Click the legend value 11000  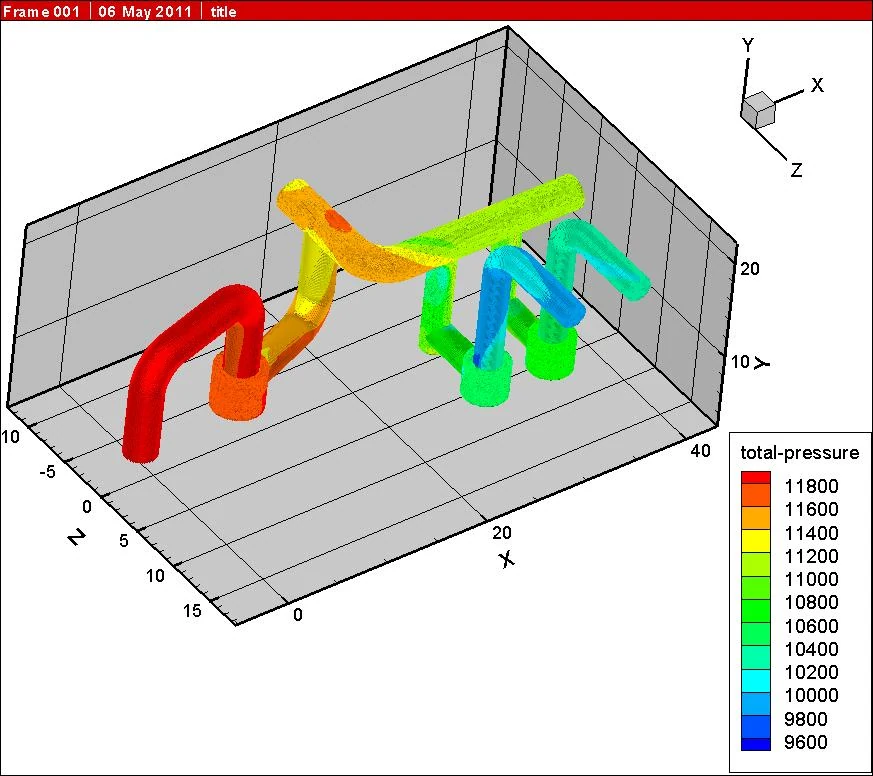811,579
